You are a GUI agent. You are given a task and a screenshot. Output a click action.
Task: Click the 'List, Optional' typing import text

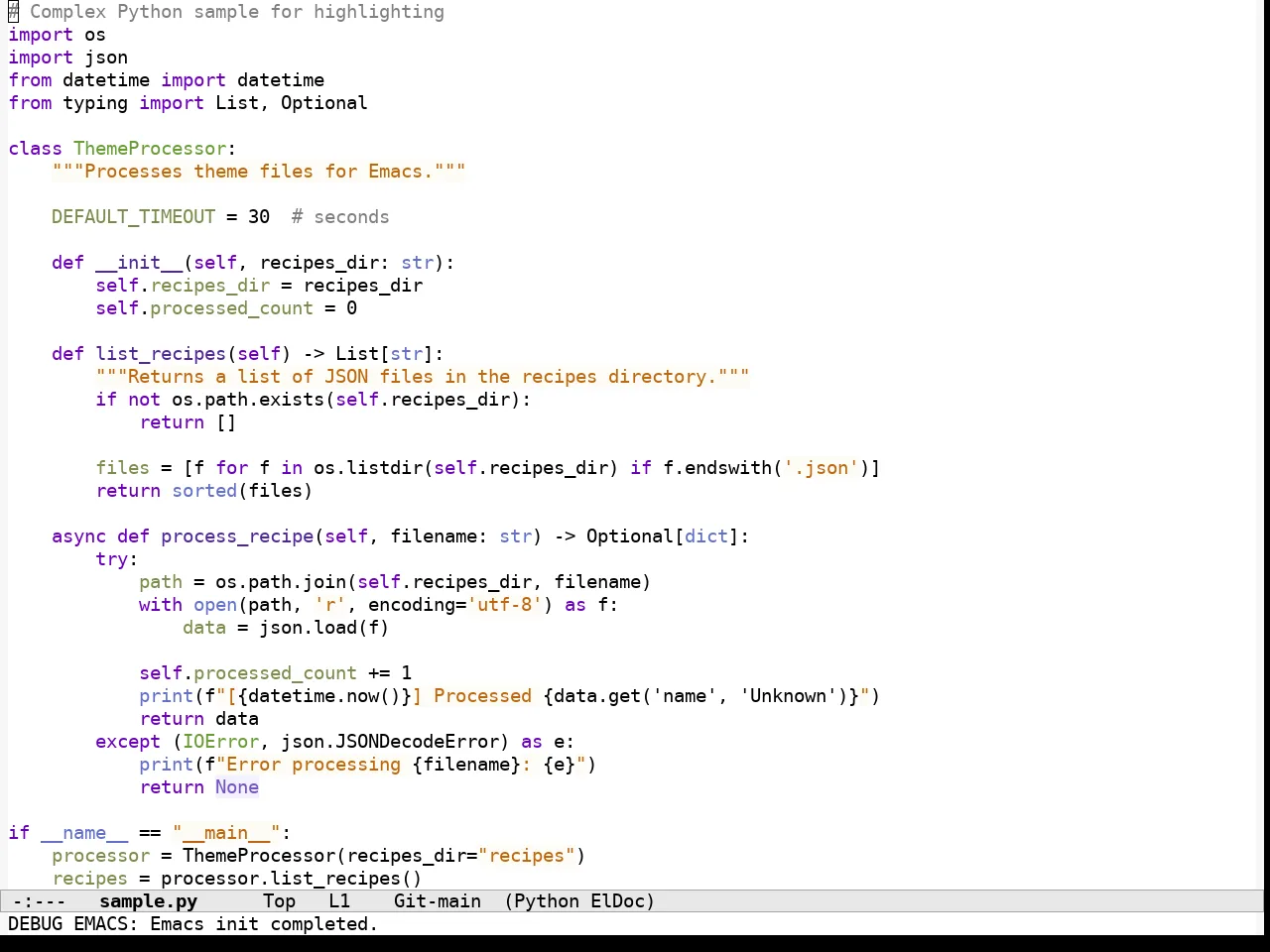pyautogui.click(x=292, y=103)
